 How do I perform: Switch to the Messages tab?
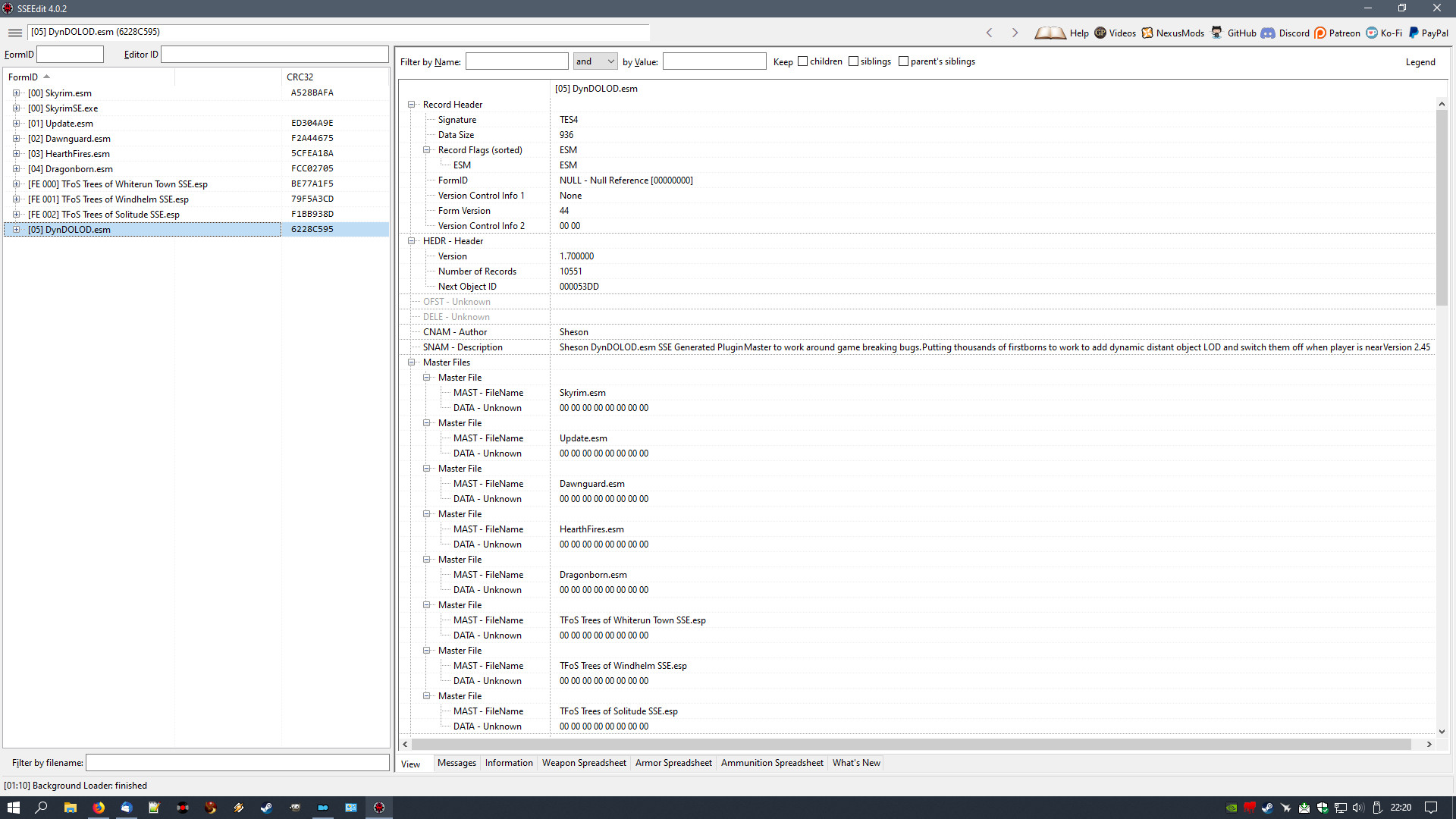click(x=457, y=763)
